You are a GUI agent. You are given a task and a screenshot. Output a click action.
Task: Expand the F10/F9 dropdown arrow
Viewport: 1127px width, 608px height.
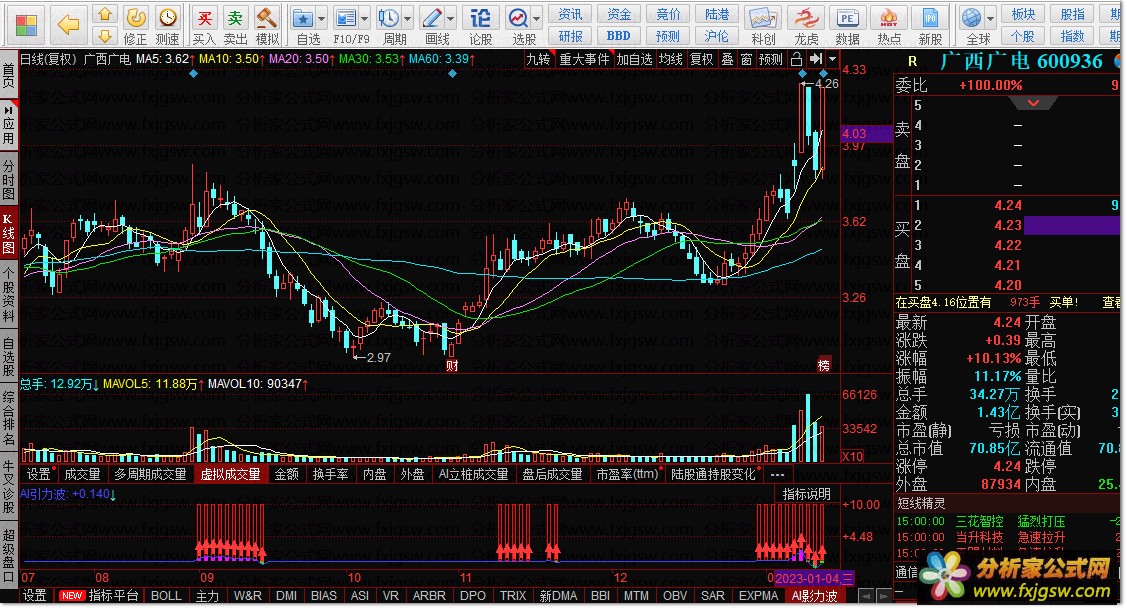pyautogui.click(x=364, y=19)
